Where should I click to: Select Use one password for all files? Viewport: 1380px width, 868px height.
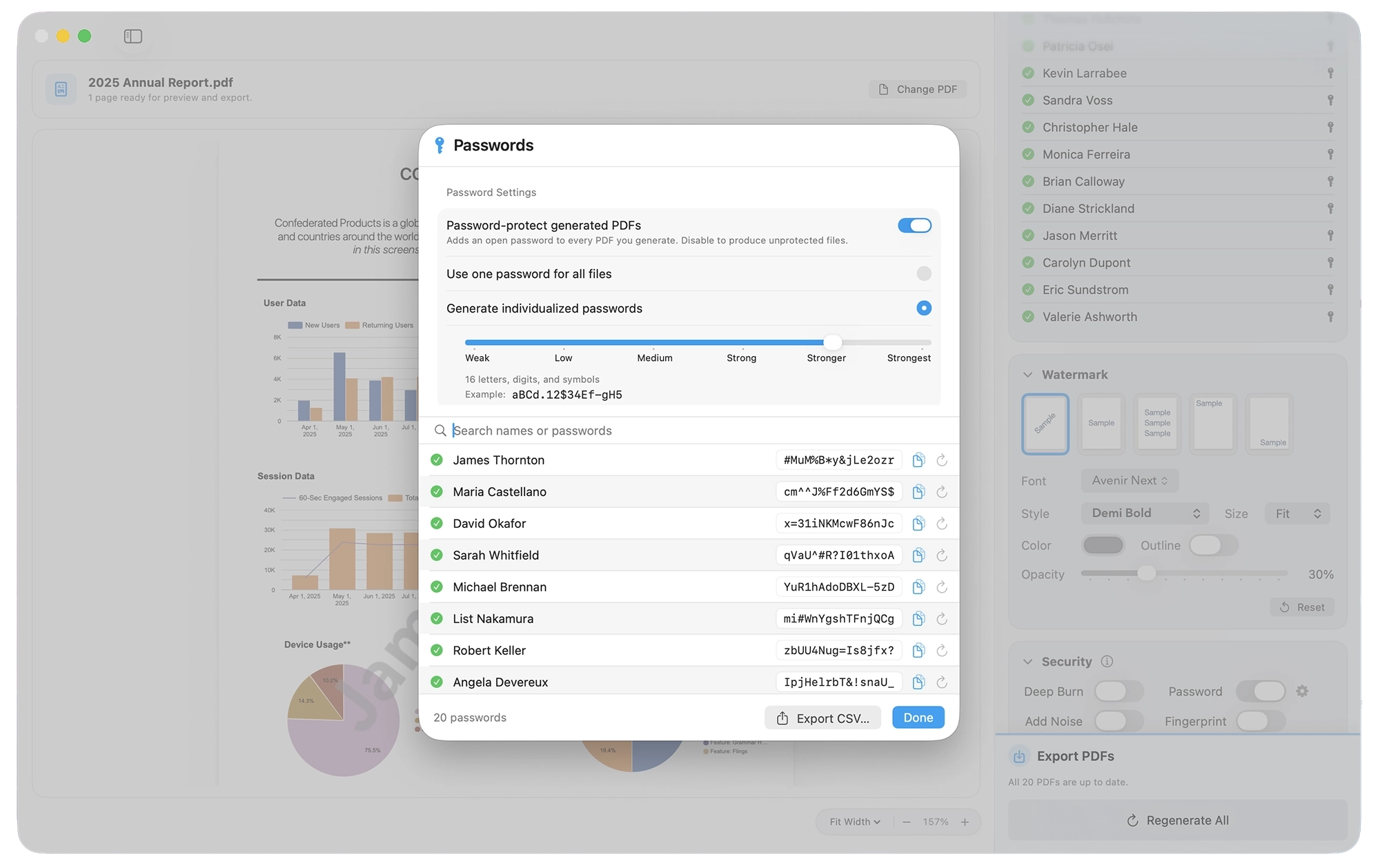(x=924, y=274)
